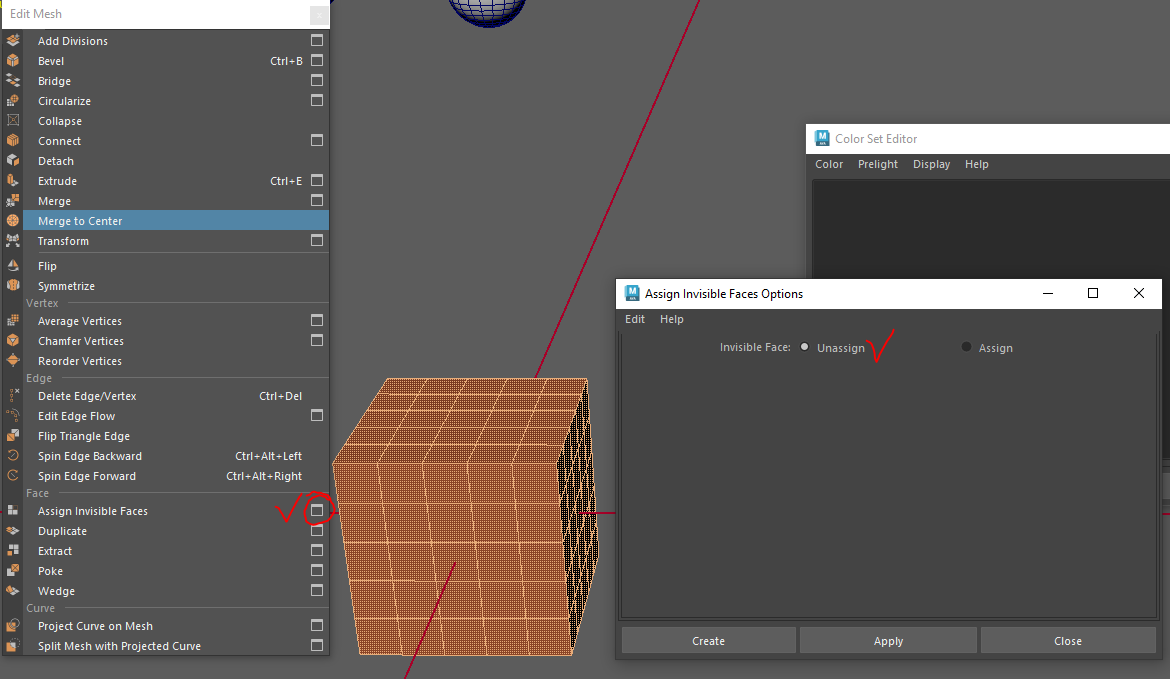Click the Spin Edge Forward icon
Viewport: 1170px width, 679px height.
click(13, 476)
